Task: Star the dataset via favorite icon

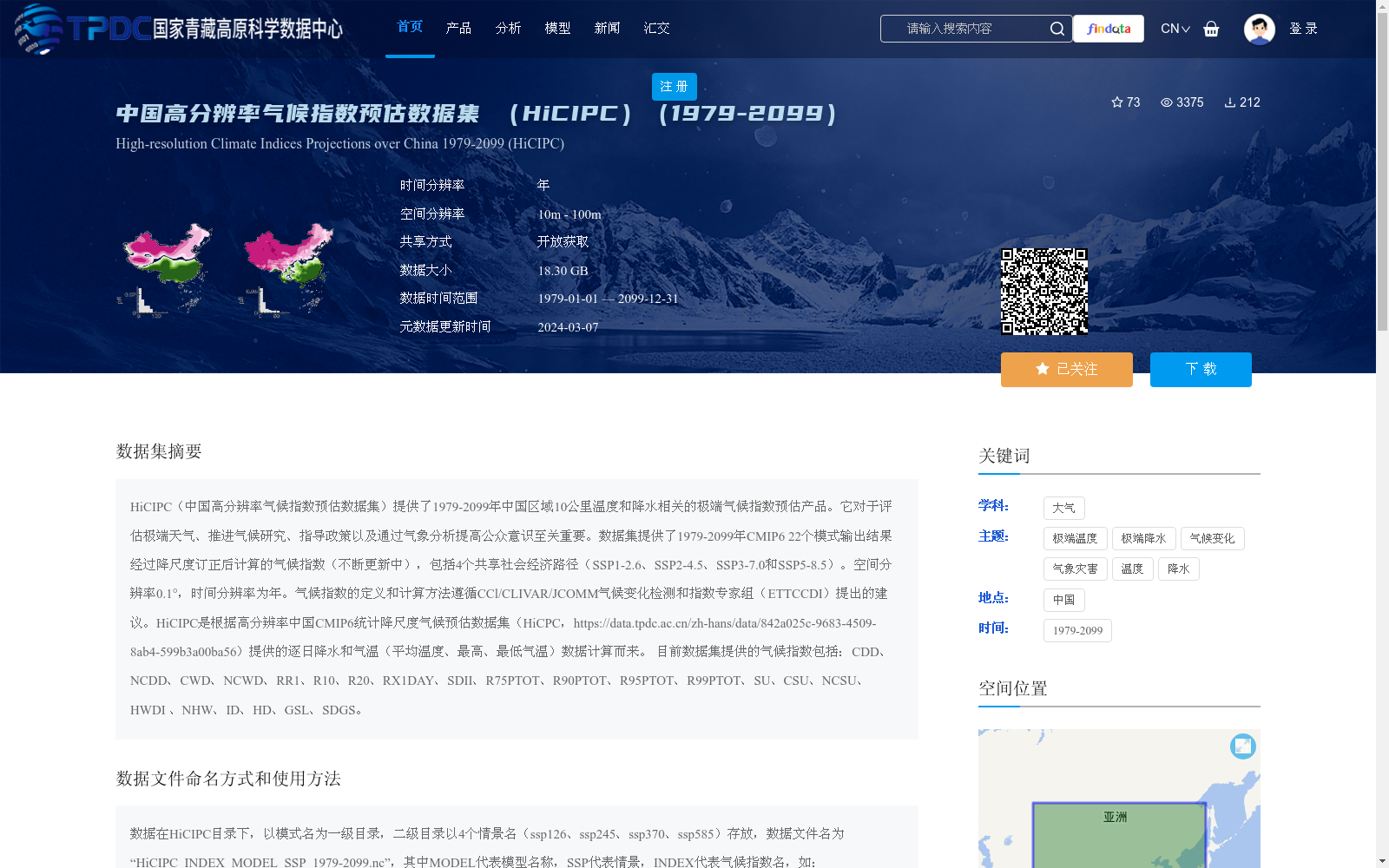Action: (x=1117, y=102)
